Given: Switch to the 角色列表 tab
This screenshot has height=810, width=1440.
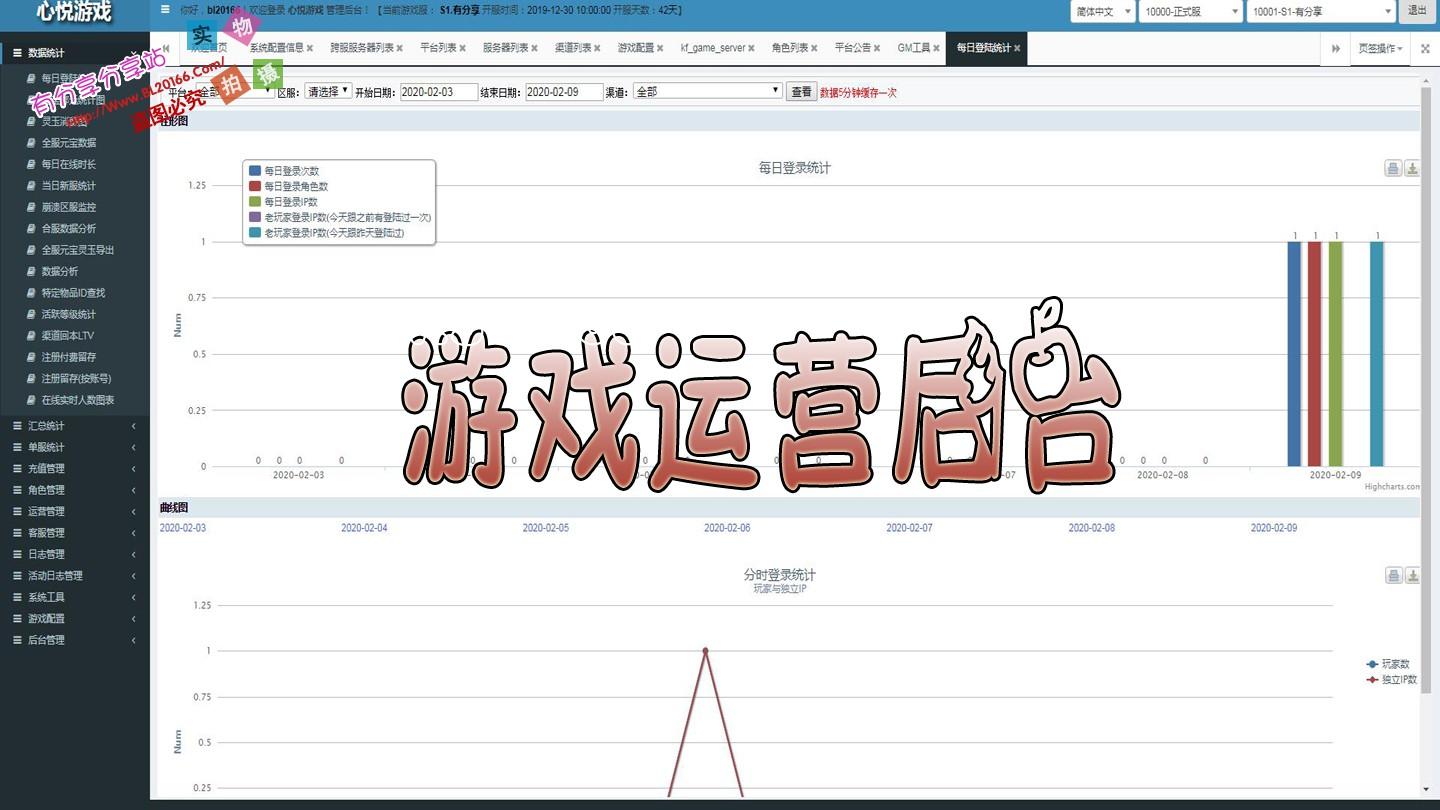Looking at the screenshot, I should 790,48.
